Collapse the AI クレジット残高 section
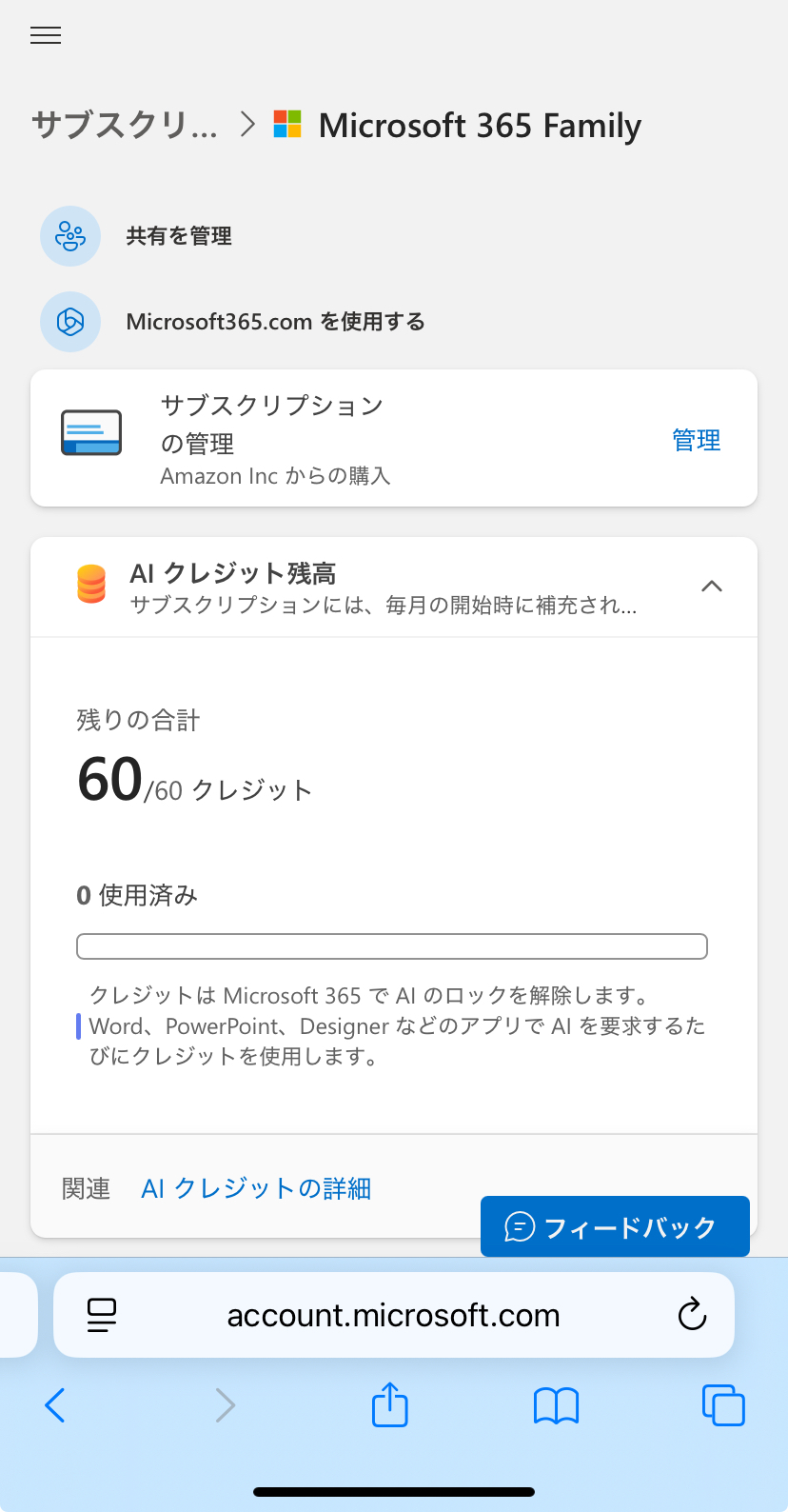The image size is (788, 1512). [x=711, y=587]
